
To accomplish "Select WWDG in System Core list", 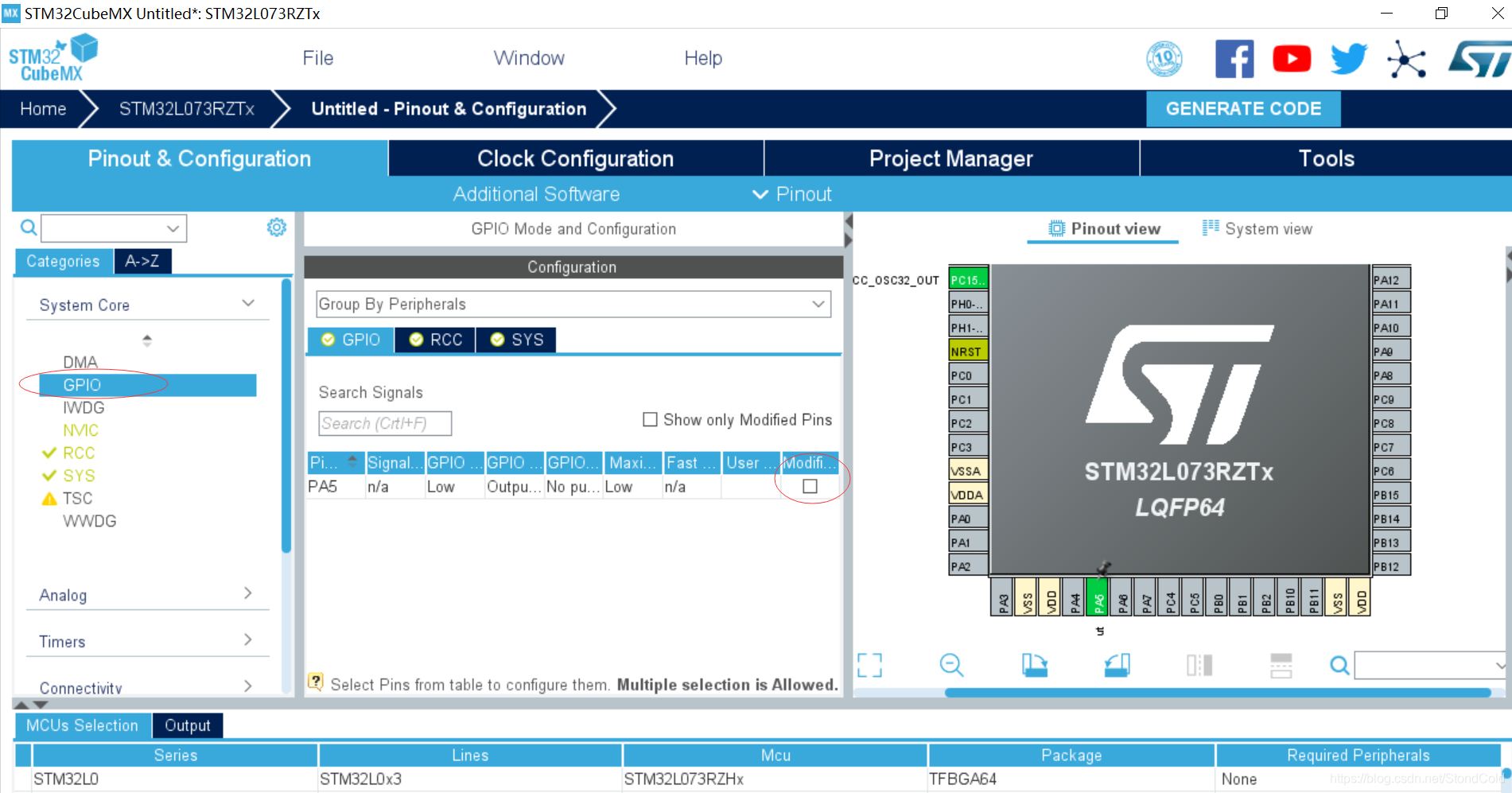I will tap(90, 521).
